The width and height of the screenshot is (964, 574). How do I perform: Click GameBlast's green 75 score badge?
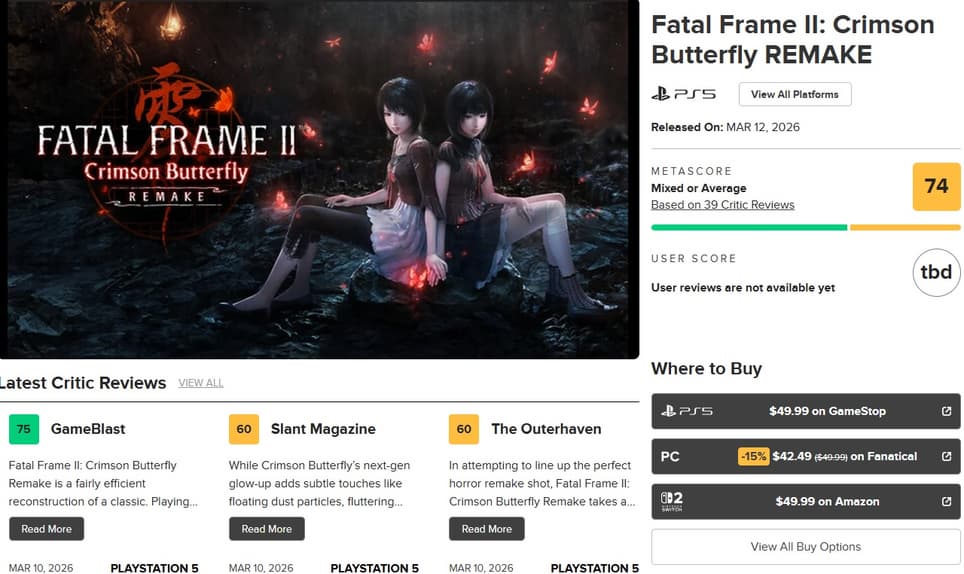coord(24,429)
